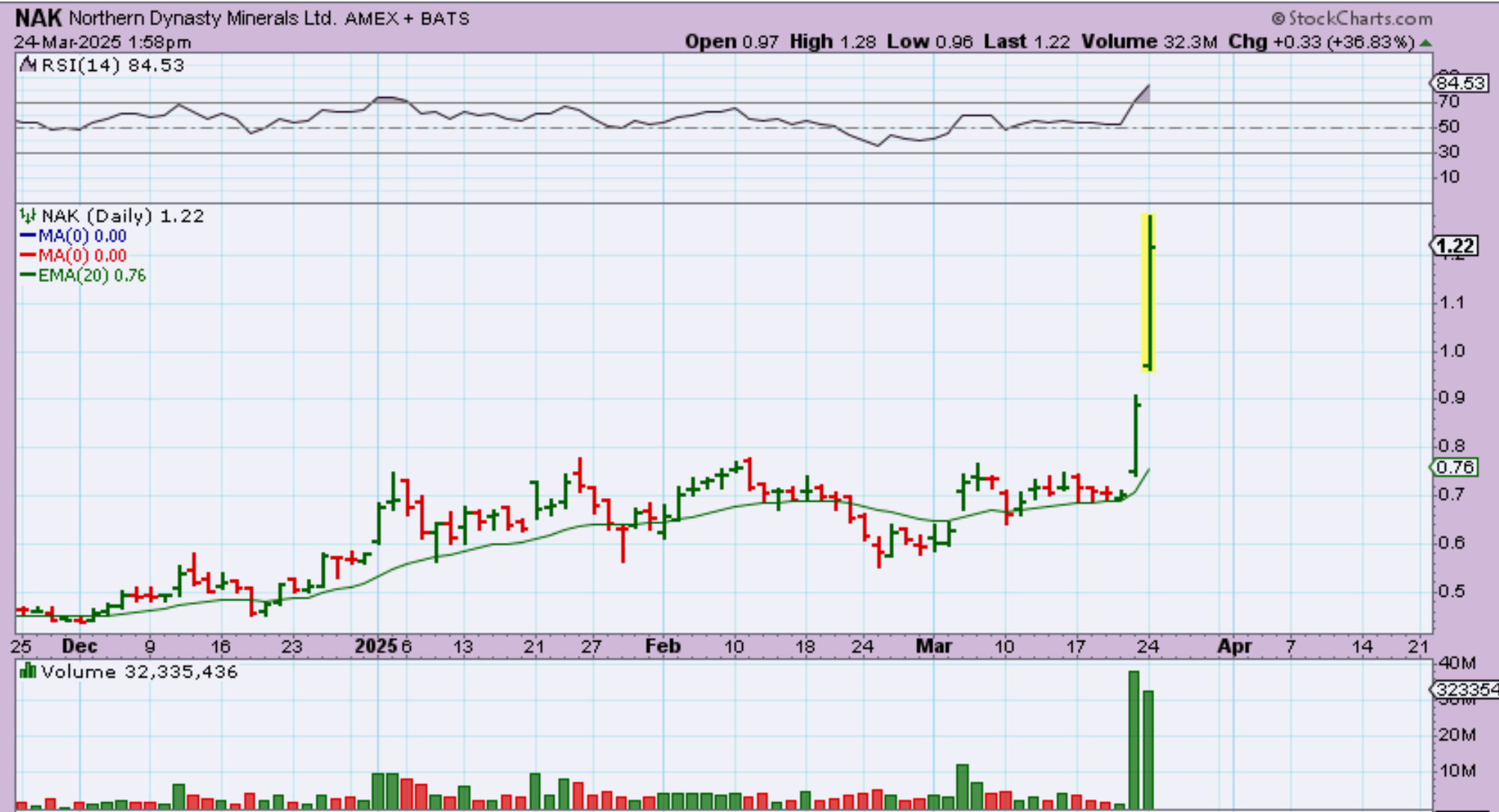This screenshot has width=1499, height=812.
Task: Click the Feb label on date axis
Action: (x=663, y=646)
